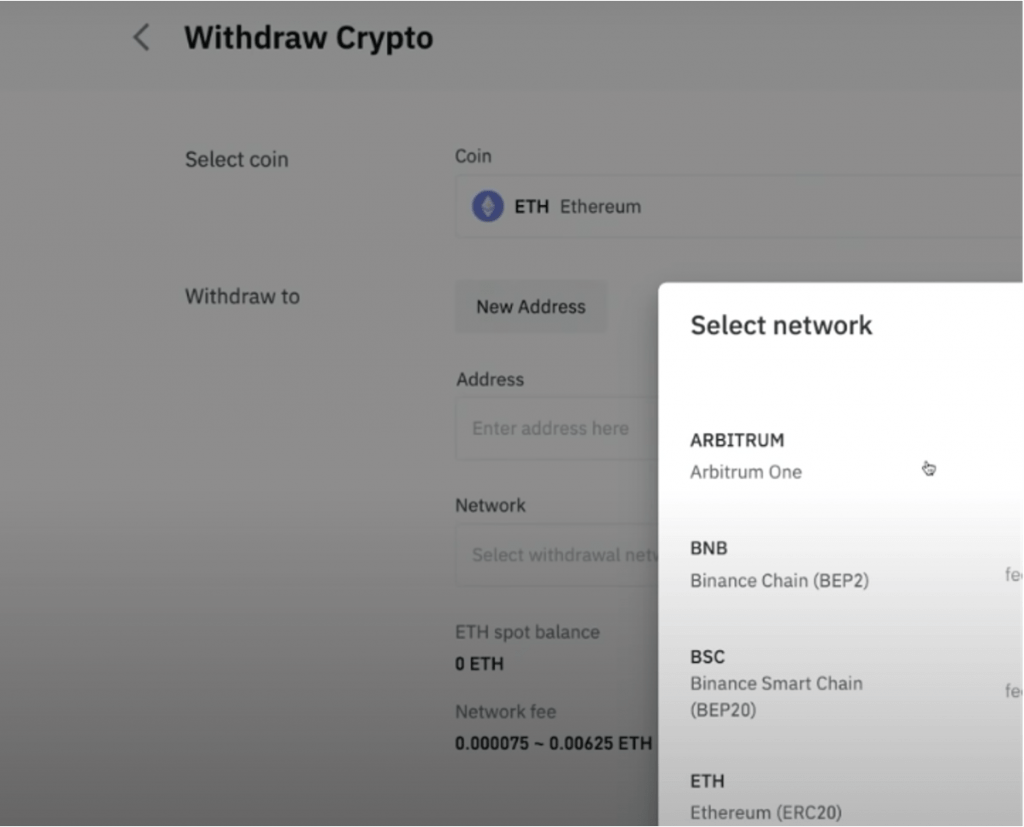Viewport: 1024px width, 827px height.
Task: Click the back arrow beside Withdraw Crypto
Action: point(141,38)
